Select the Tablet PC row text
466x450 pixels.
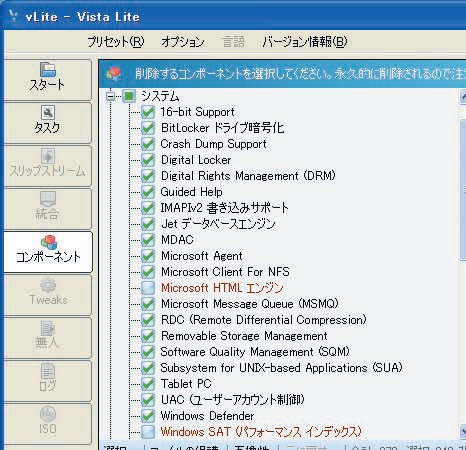[186, 384]
